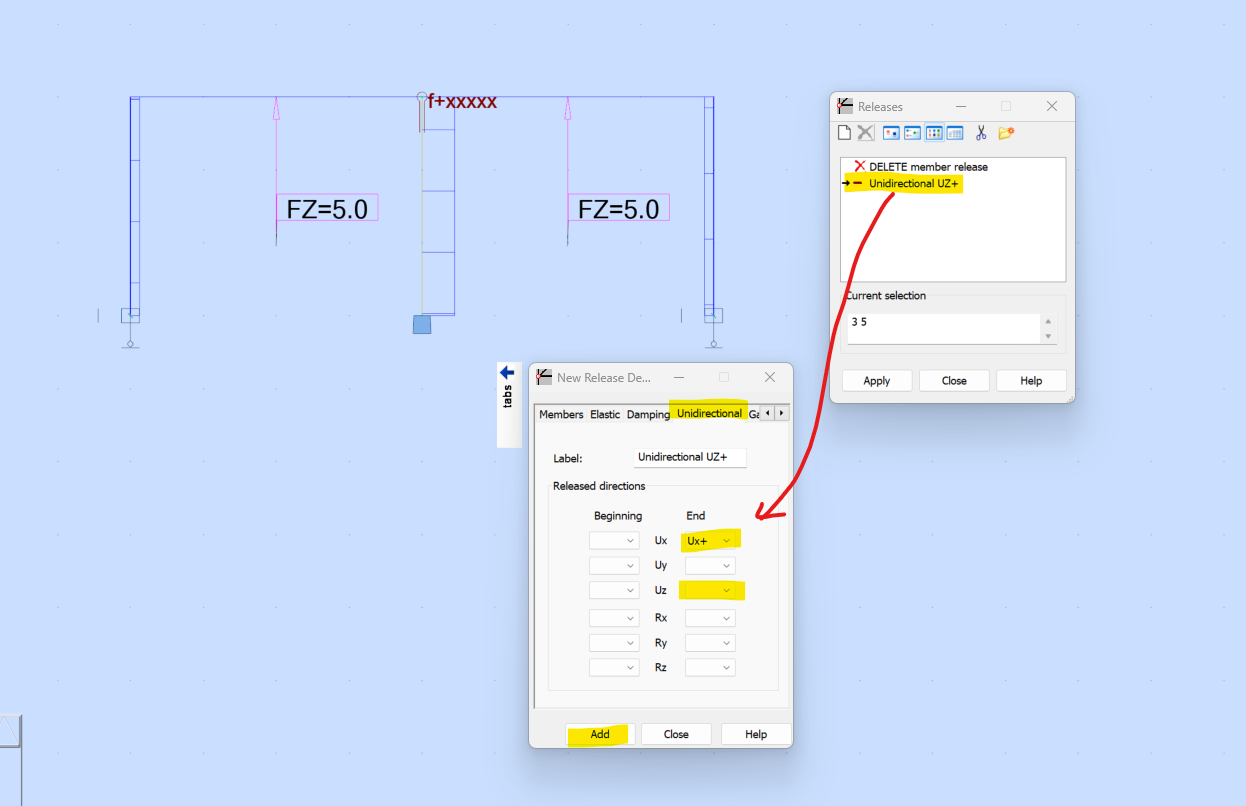Click Apply in the Releases dialog
The height and width of the screenshot is (806, 1246).
pos(877,380)
